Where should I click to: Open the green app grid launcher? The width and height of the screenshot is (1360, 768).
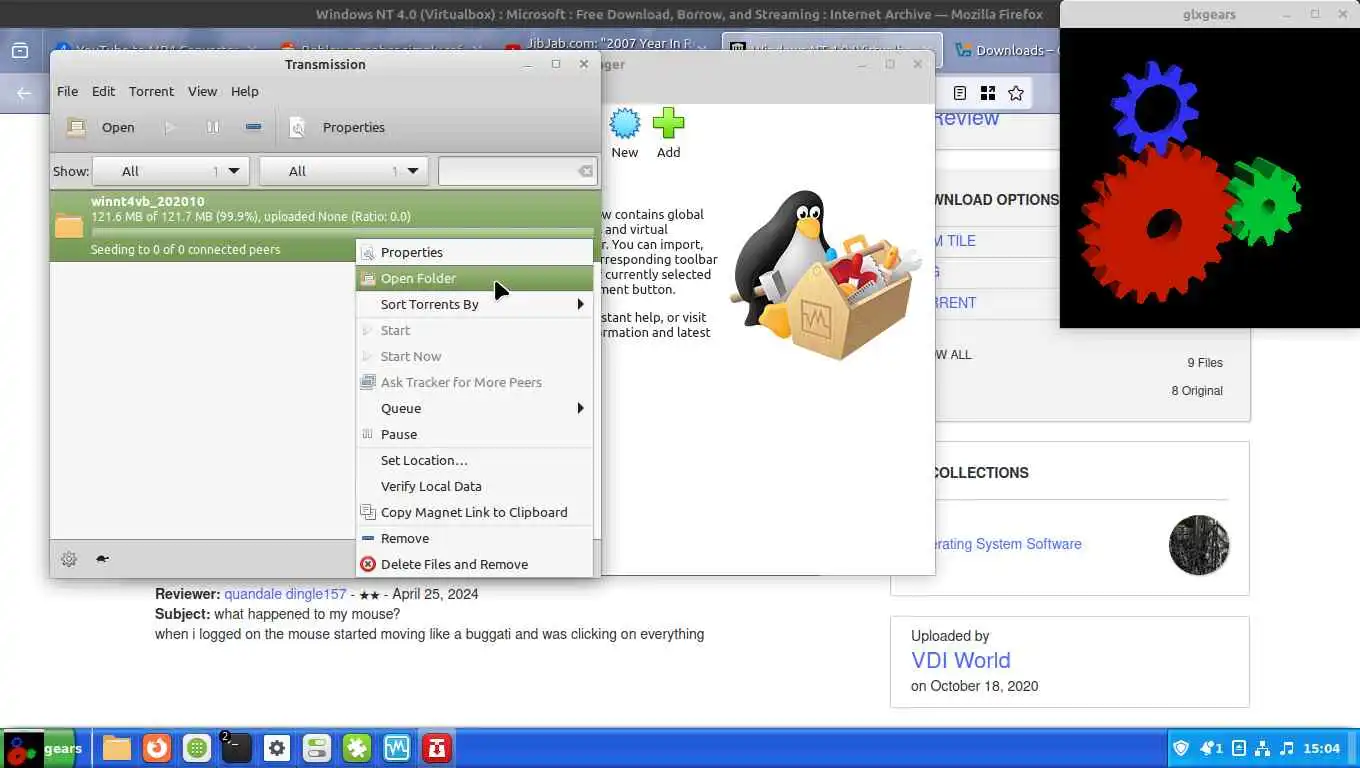point(197,748)
